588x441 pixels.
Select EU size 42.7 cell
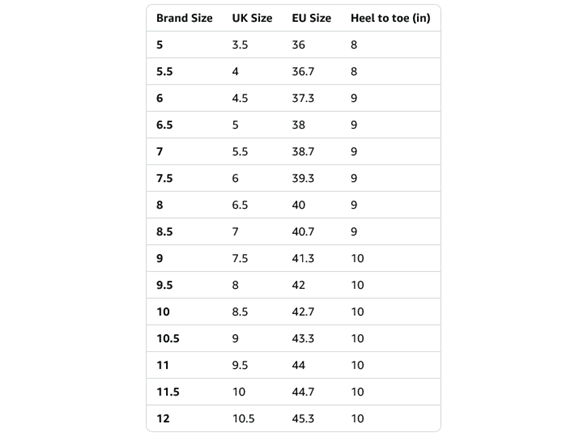tap(303, 312)
